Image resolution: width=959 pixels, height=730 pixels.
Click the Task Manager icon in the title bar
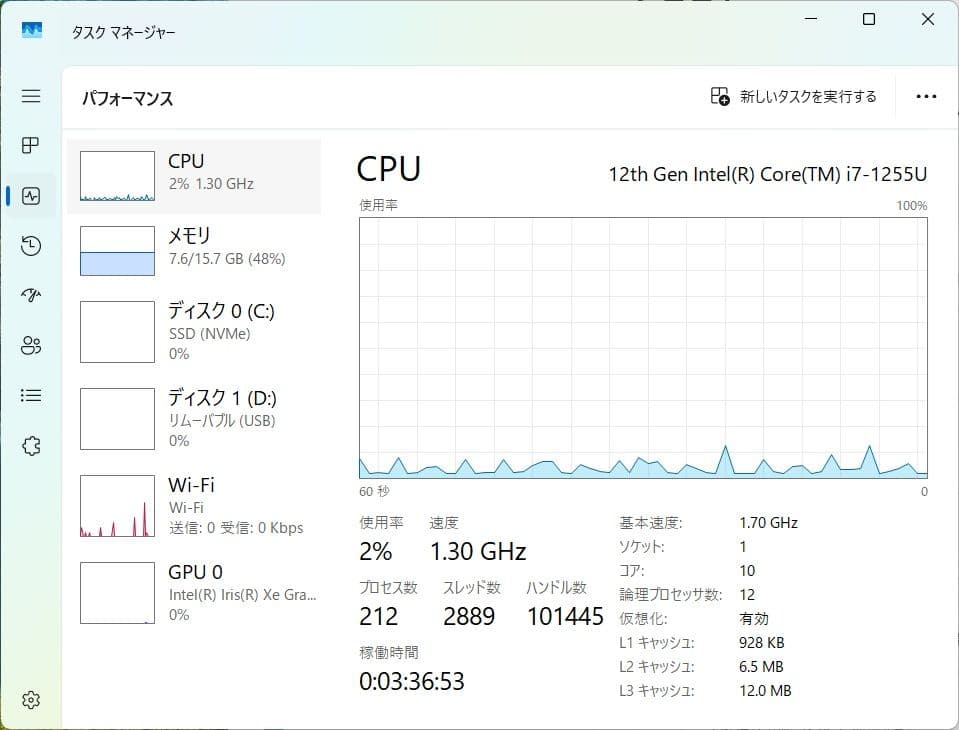point(30,29)
